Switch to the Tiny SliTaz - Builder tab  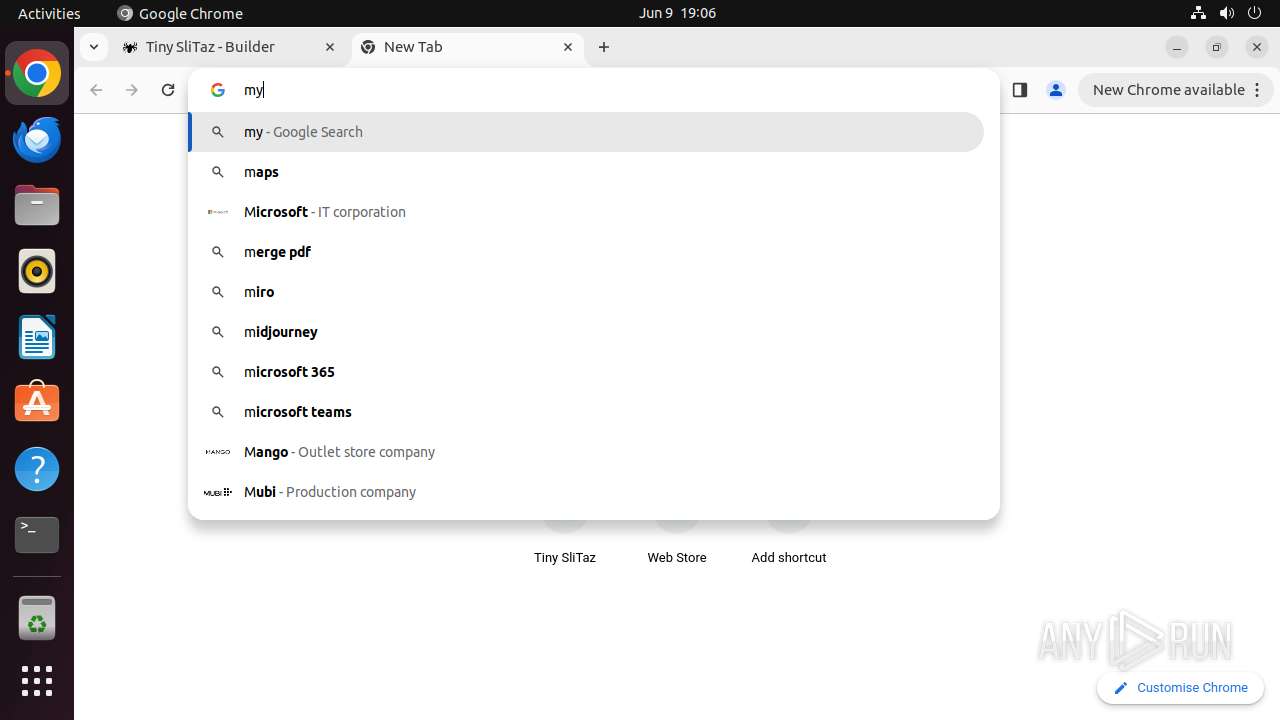(x=230, y=47)
